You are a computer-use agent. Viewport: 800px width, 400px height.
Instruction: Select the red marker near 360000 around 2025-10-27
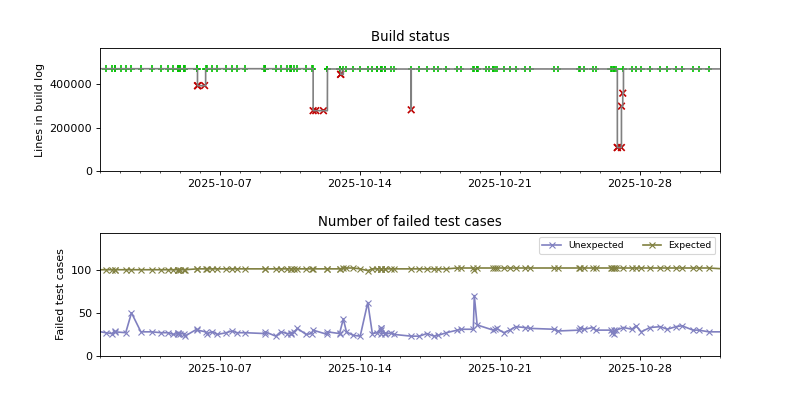622,93
